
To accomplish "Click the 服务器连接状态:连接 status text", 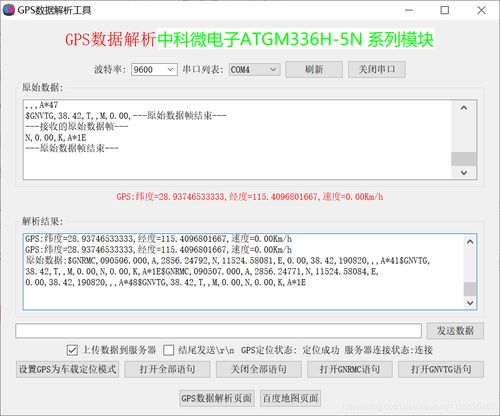I will [x=388, y=350].
